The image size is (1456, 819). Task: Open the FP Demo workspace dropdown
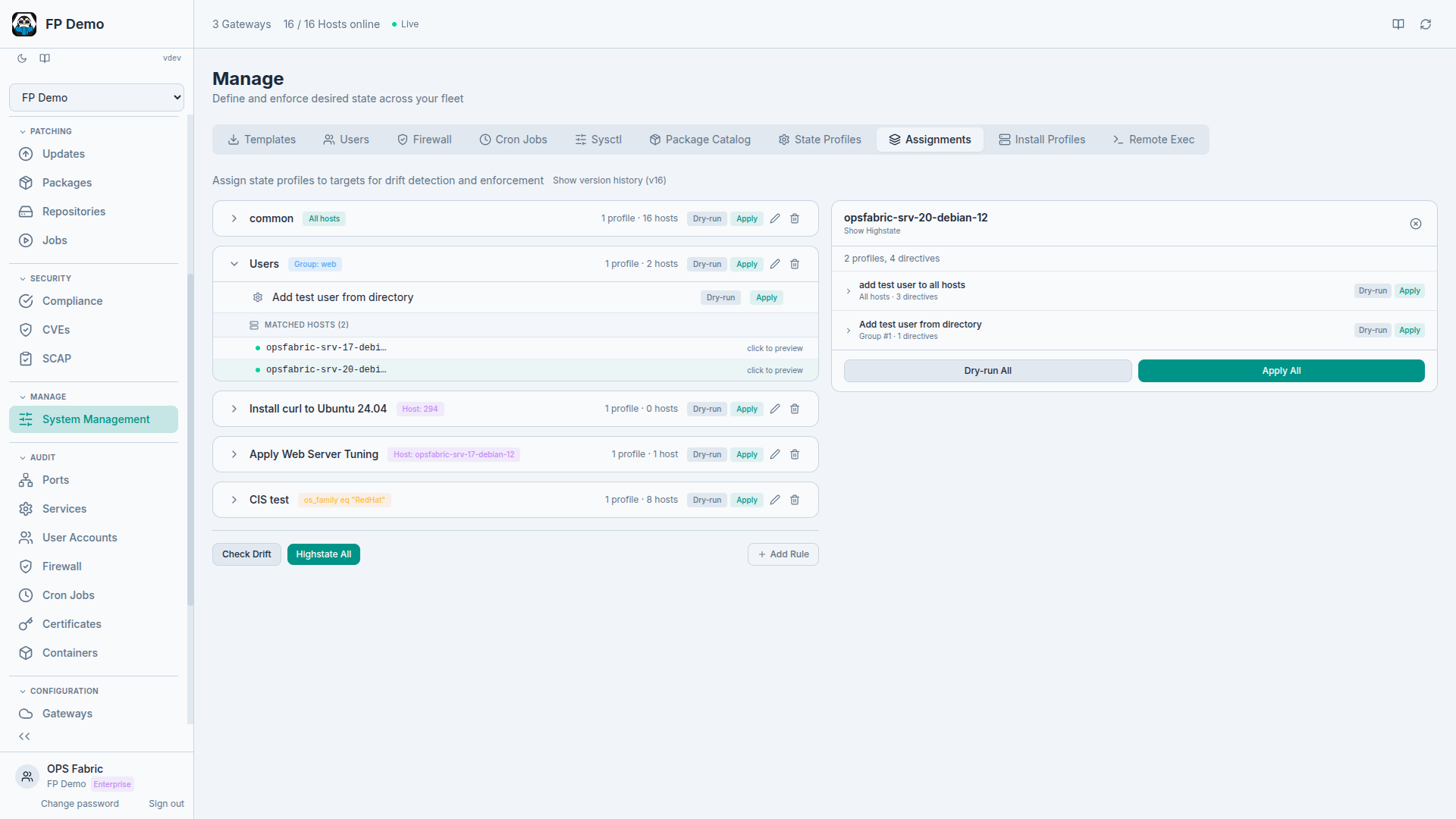96,97
